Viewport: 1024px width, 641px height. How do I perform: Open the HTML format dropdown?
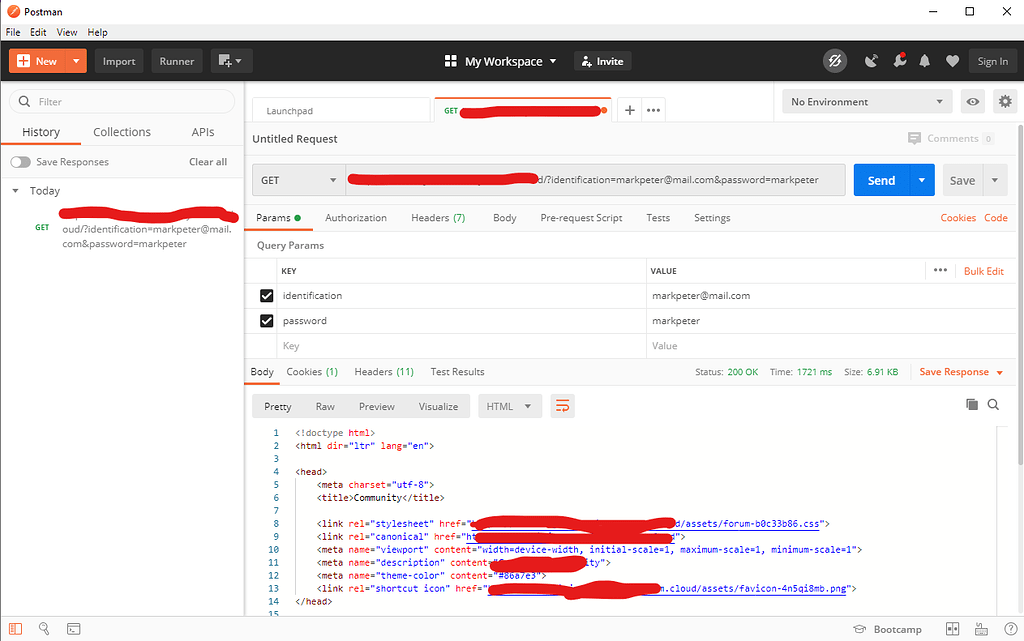click(512, 406)
